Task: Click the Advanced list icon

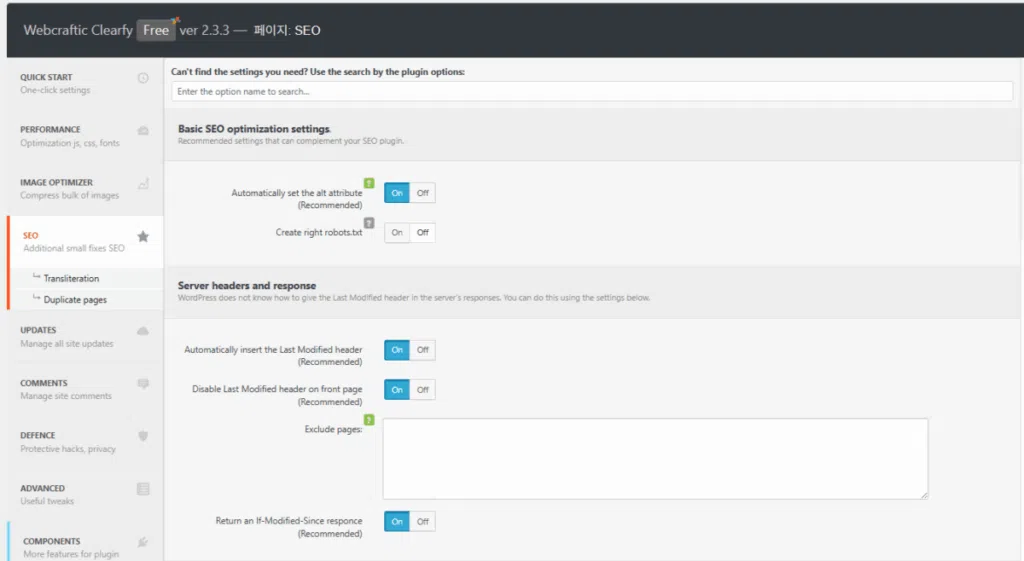Action: [x=143, y=489]
